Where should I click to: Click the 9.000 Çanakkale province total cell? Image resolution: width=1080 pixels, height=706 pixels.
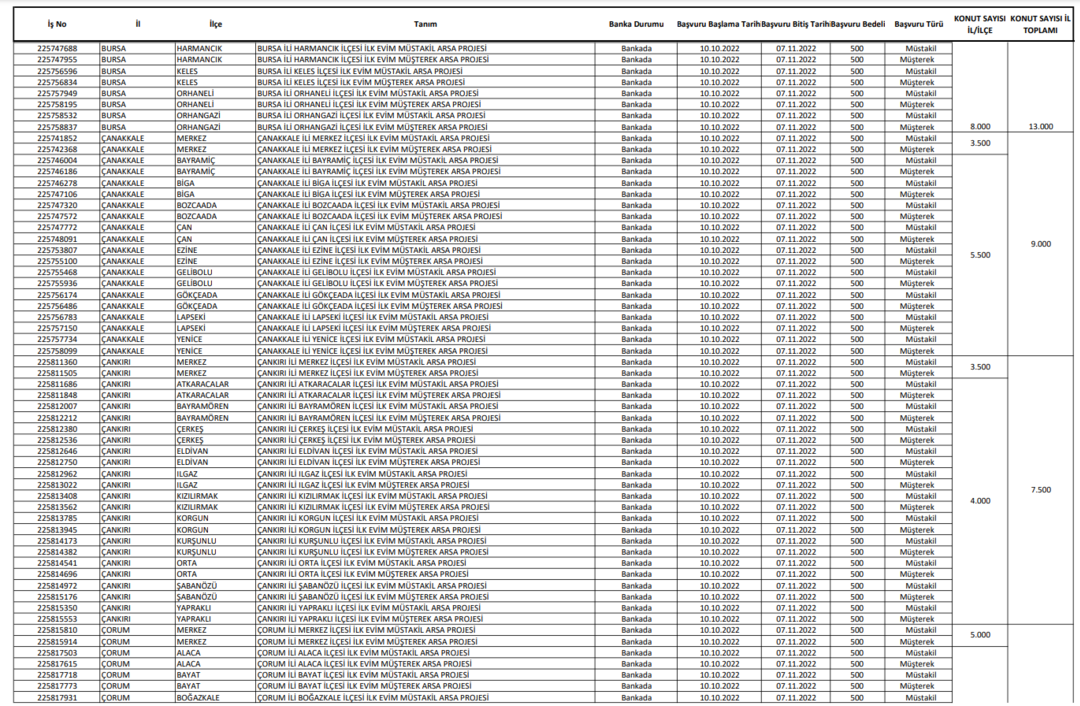[x=1040, y=244]
